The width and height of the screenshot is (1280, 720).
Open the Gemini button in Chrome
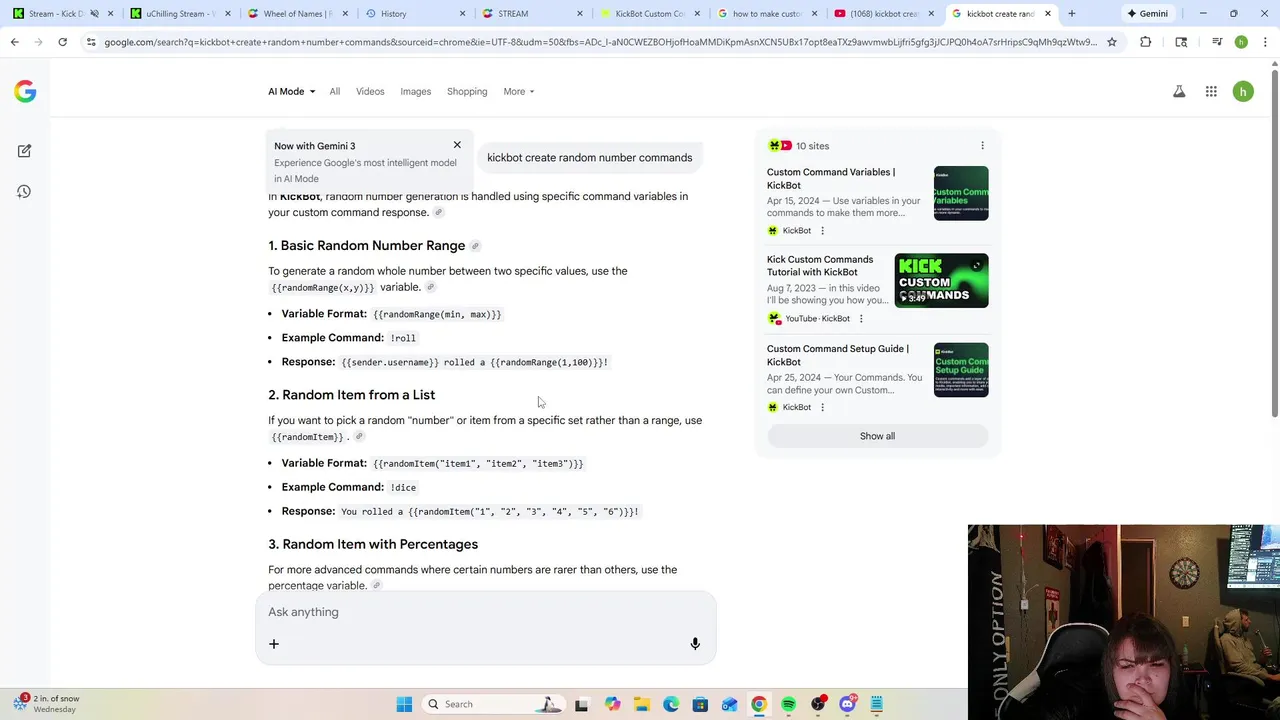click(x=1147, y=14)
